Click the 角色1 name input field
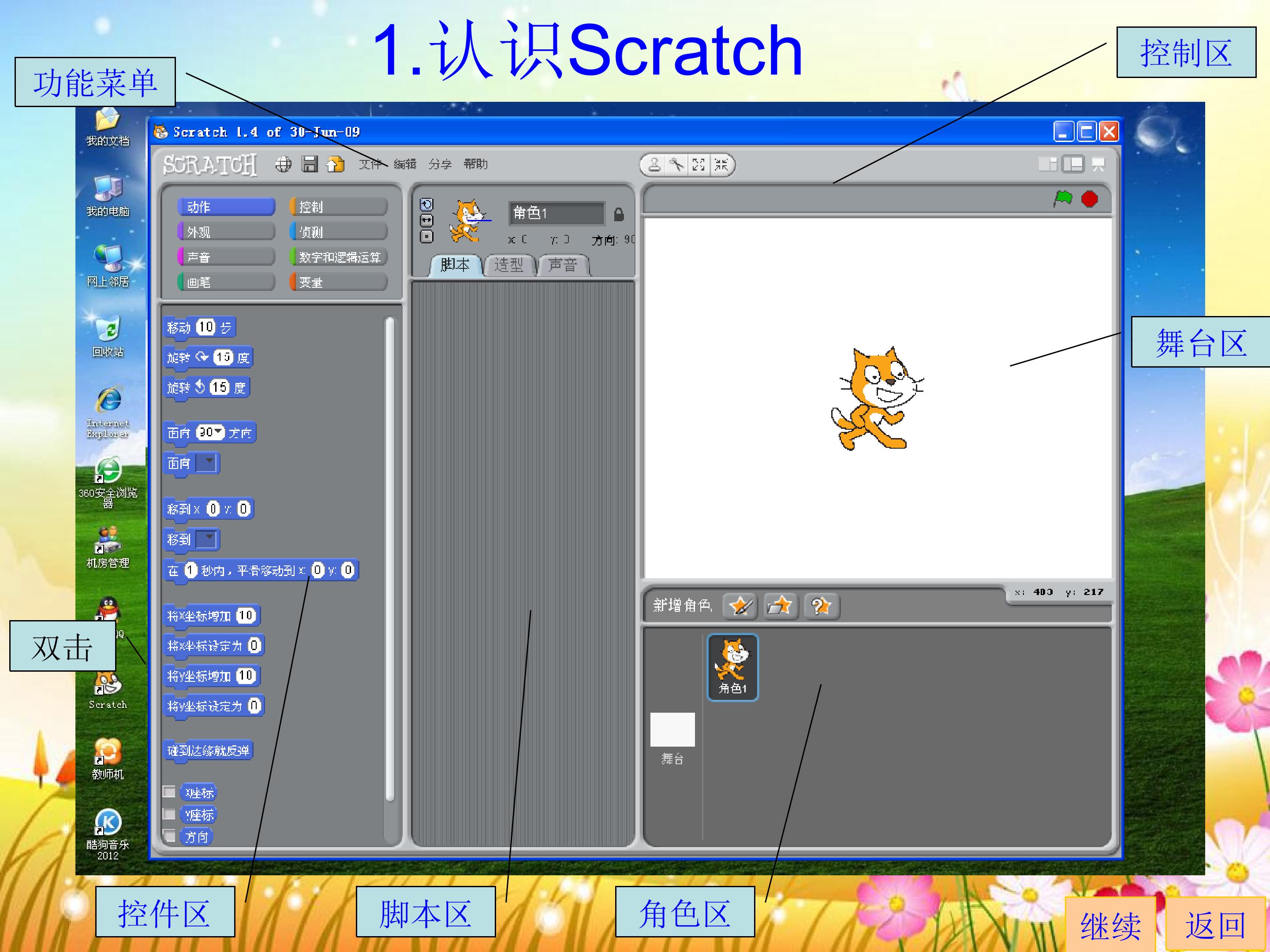Screen dimensions: 1270x952 (x=557, y=213)
